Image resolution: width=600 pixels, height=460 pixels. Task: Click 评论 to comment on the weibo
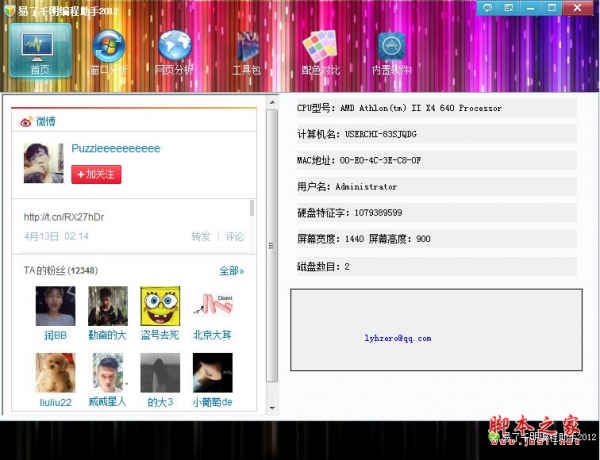point(234,237)
